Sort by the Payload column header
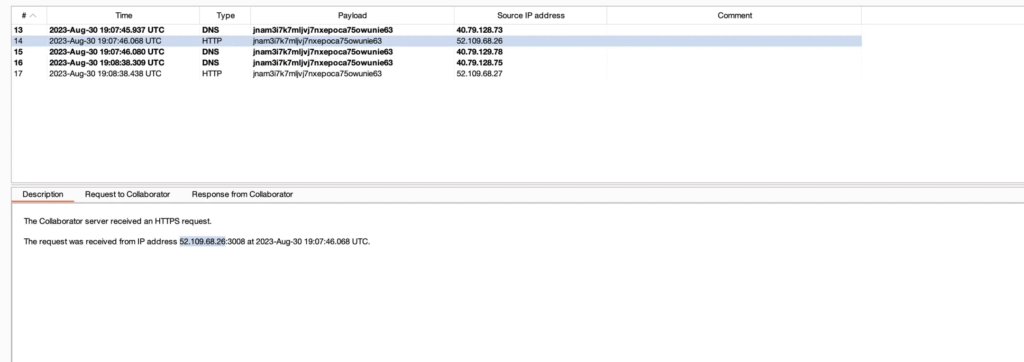The width and height of the screenshot is (1024, 362). tap(352, 16)
